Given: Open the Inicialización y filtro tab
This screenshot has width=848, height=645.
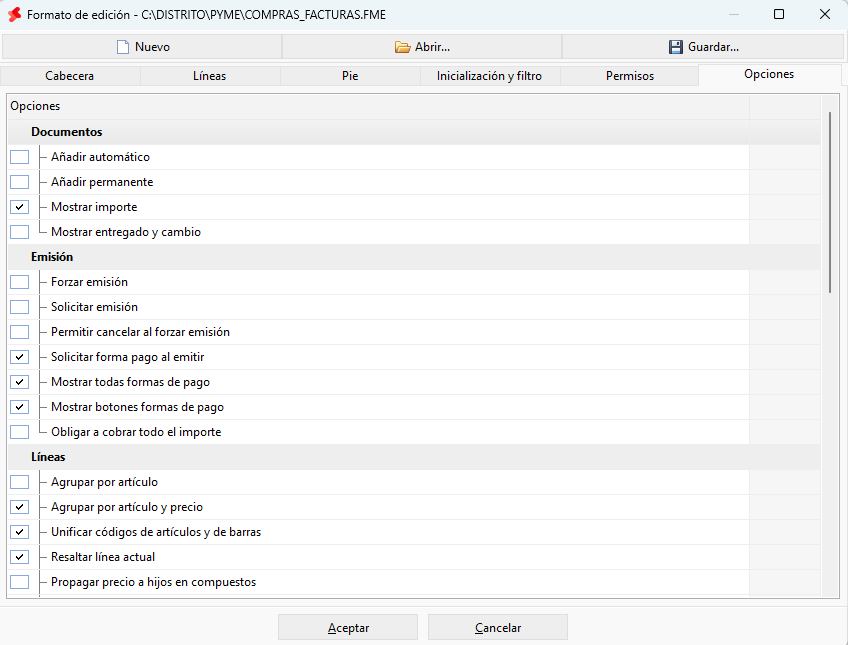Looking at the screenshot, I should [489, 76].
